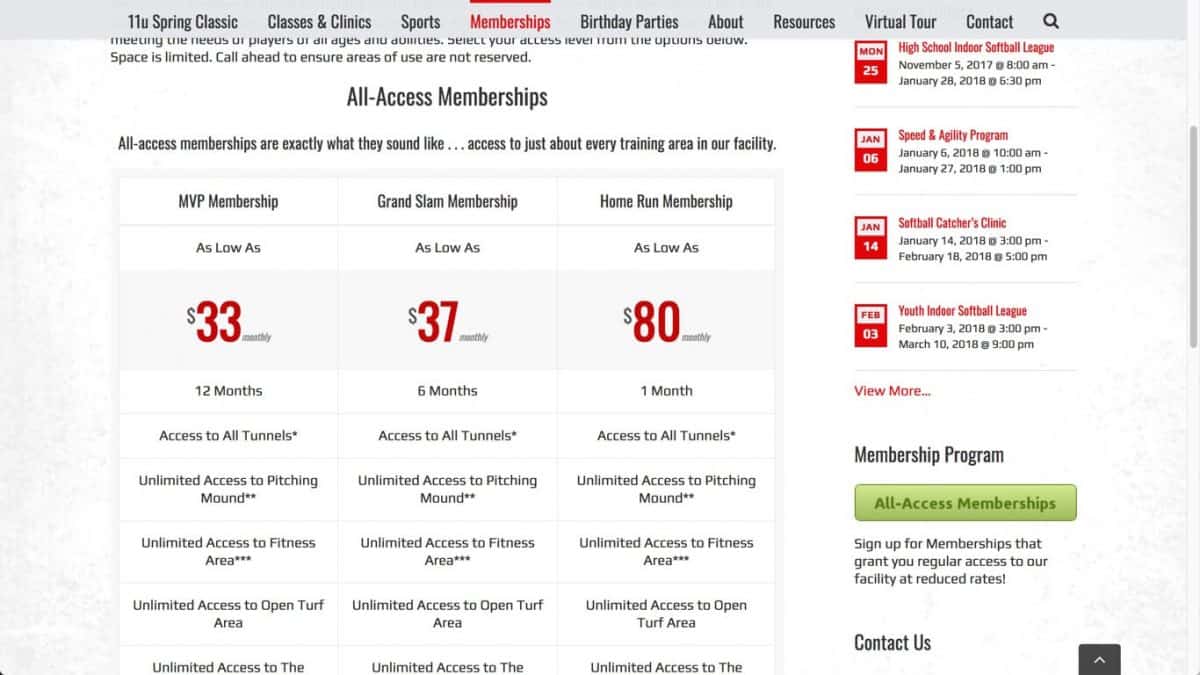Expand the Resources navigation menu

pos(804,21)
